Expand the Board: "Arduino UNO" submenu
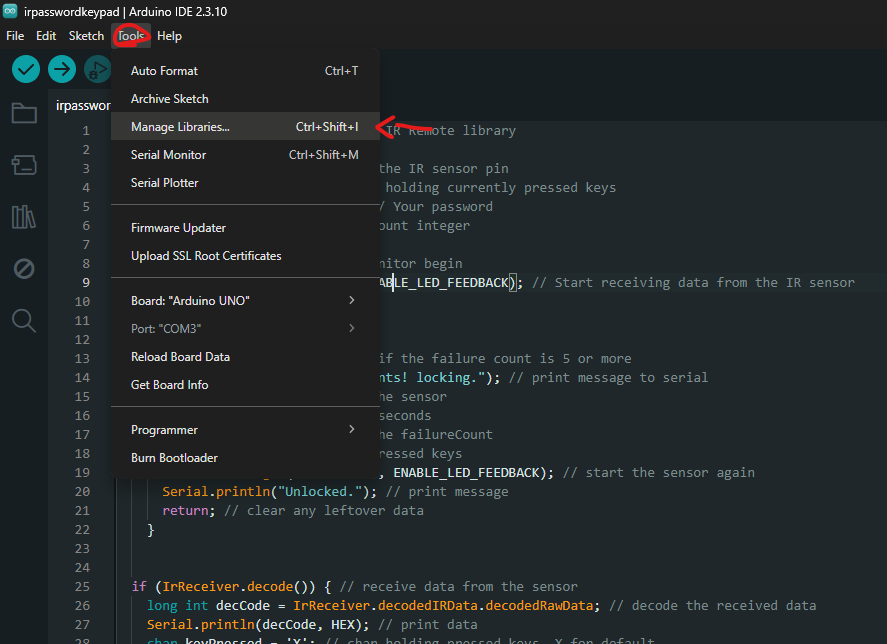 (245, 300)
